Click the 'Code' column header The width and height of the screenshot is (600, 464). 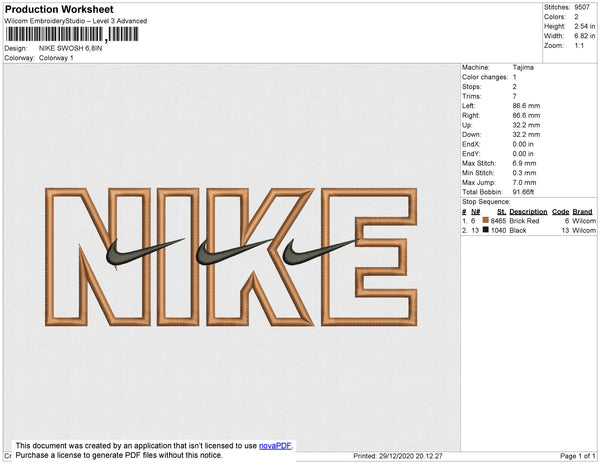click(x=561, y=212)
